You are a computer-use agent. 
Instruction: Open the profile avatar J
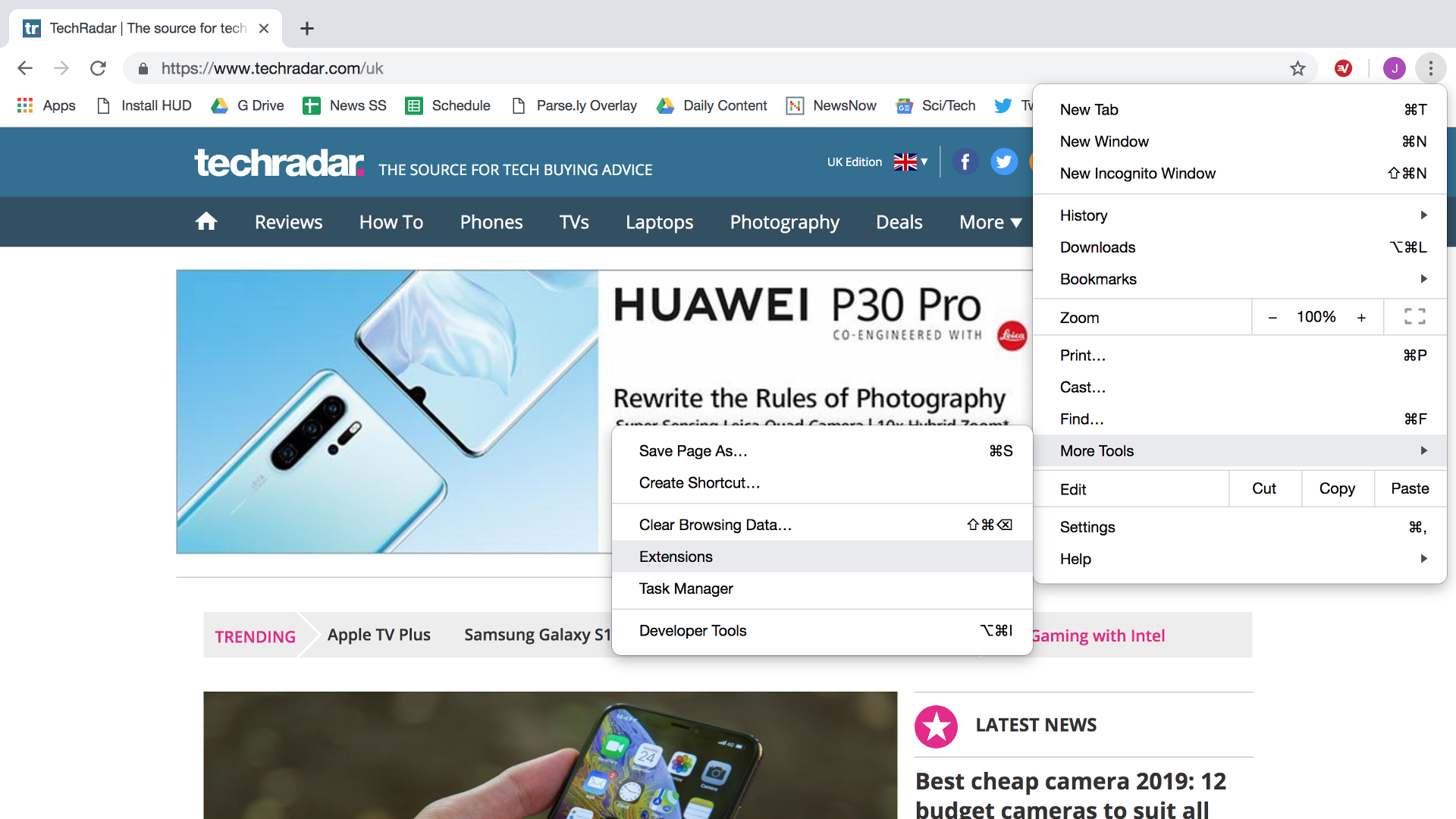pos(1394,68)
